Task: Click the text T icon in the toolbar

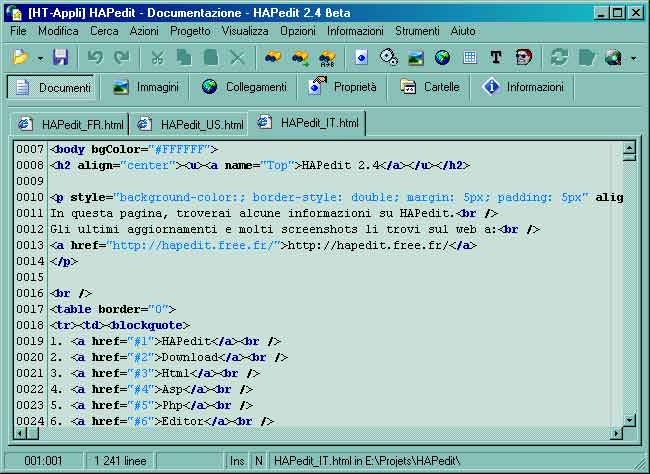Action: (x=496, y=57)
